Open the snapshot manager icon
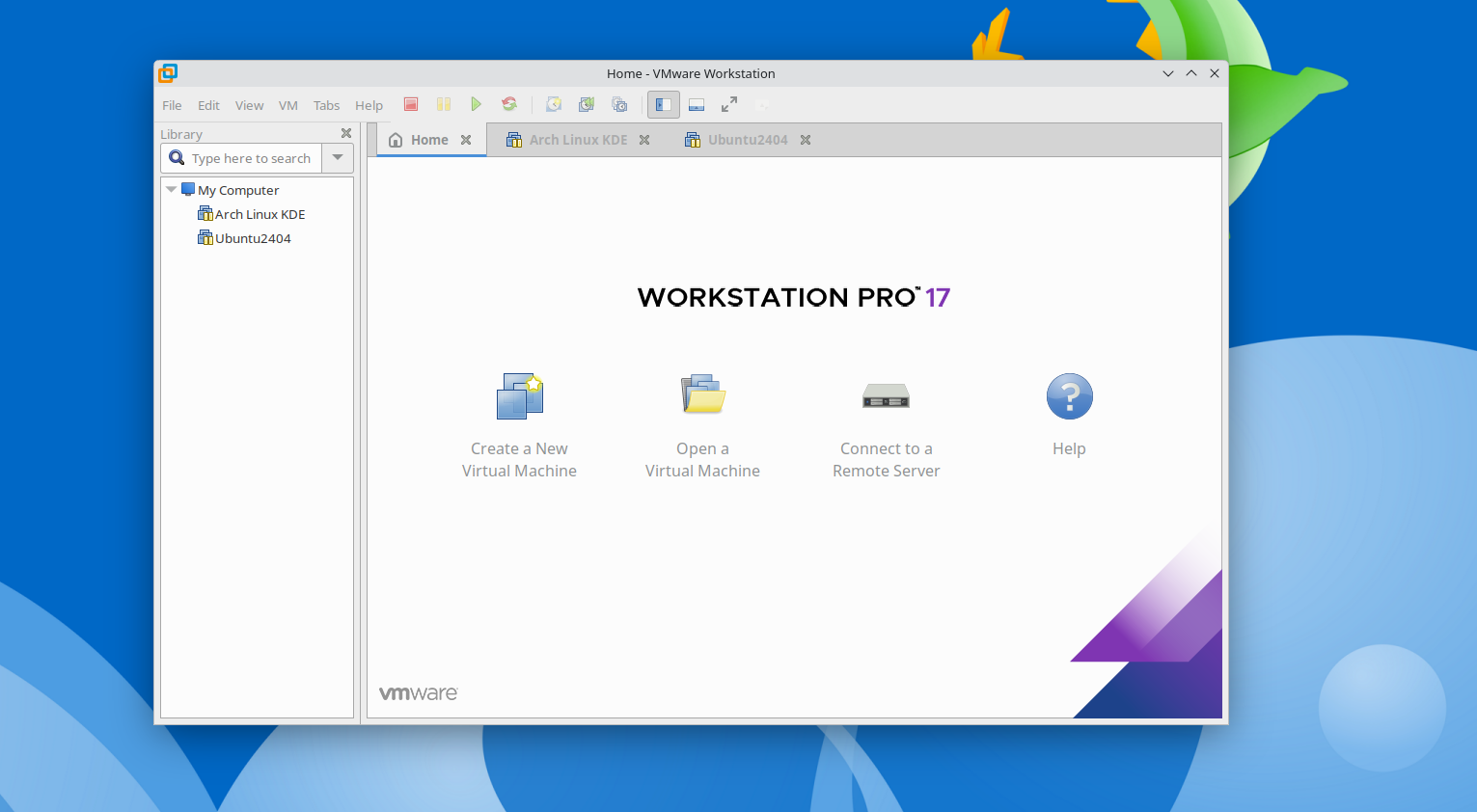 (619, 104)
